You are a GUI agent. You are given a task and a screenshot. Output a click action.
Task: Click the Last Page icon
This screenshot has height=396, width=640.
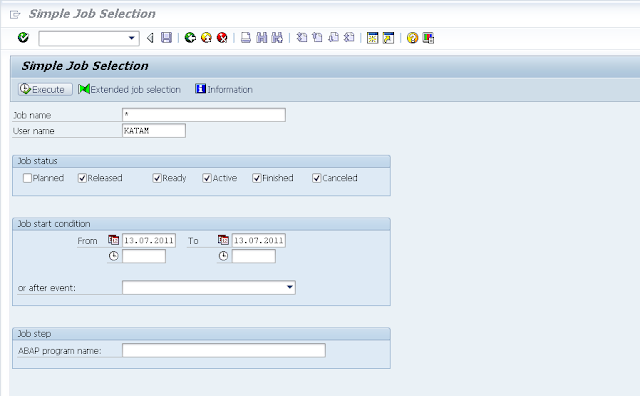[349, 38]
